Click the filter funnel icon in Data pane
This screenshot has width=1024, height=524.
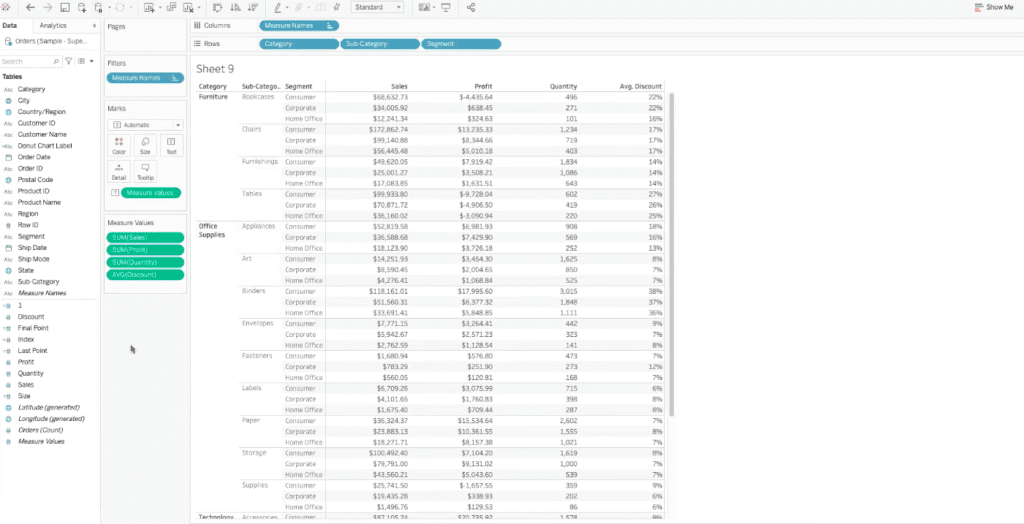[69, 61]
